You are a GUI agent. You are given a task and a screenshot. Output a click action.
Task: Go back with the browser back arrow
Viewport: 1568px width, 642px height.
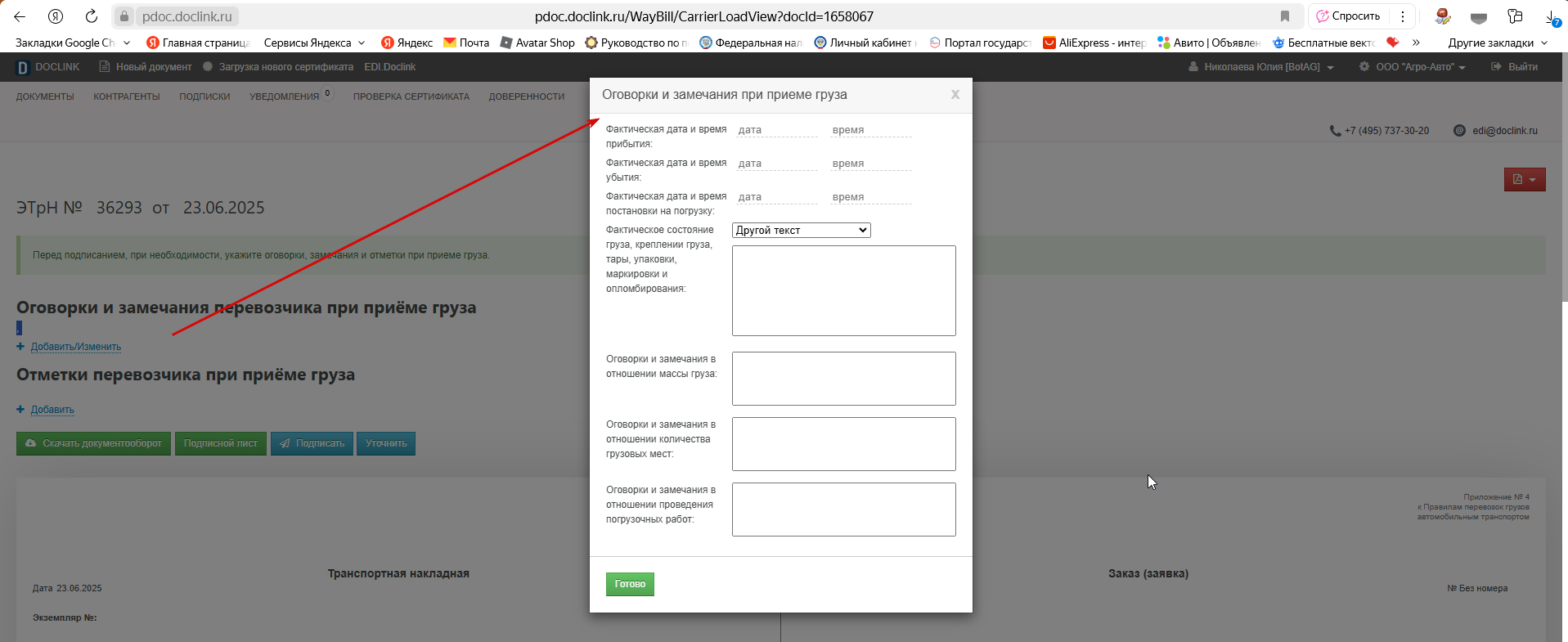[x=20, y=16]
